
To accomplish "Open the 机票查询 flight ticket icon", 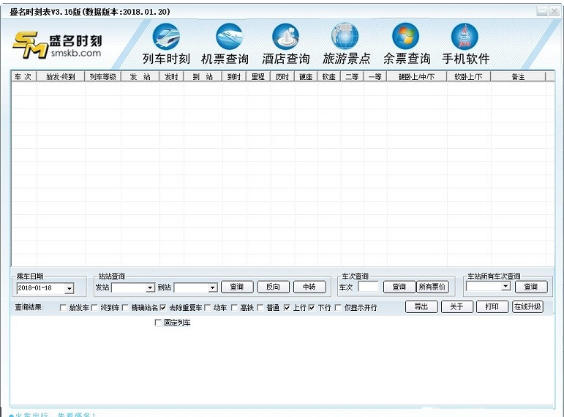I will (x=225, y=44).
